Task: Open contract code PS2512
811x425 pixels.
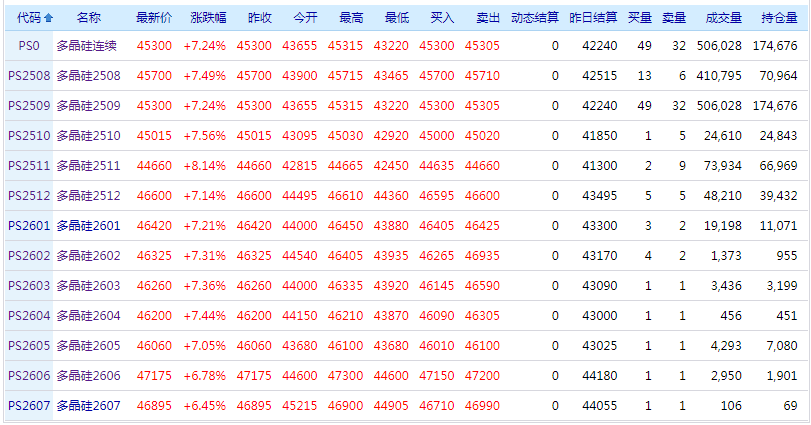Action: [x=29, y=195]
